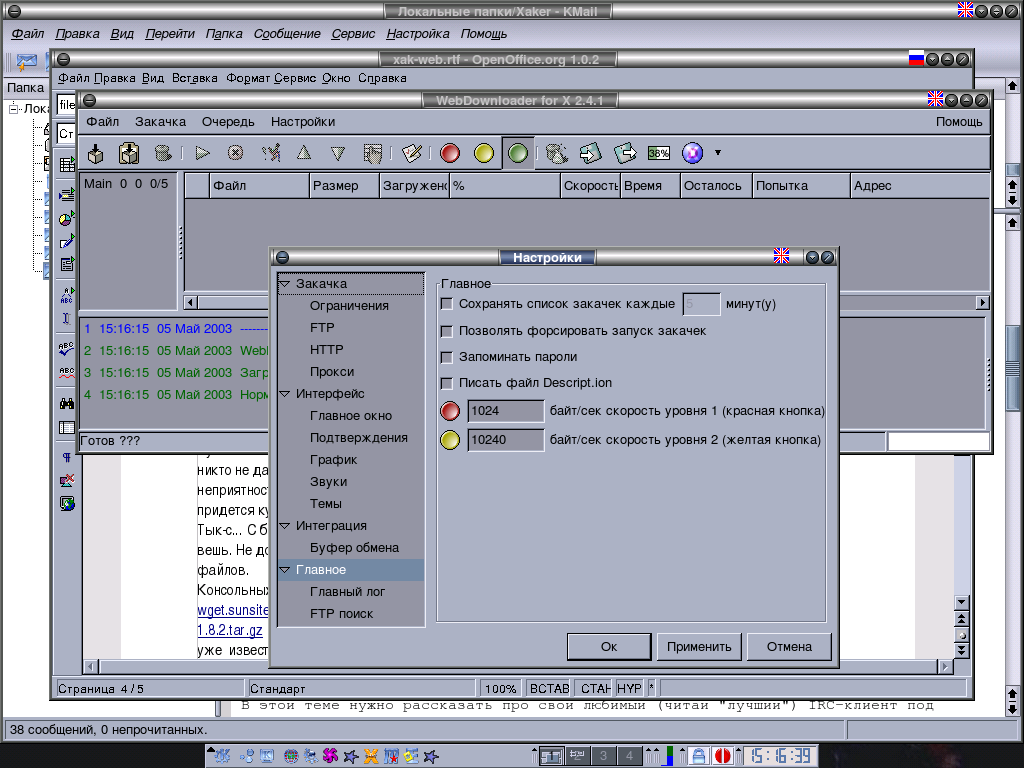
Task: Collapse the Главное settings tree branch arrow
Action: click(x=285, y=570)
